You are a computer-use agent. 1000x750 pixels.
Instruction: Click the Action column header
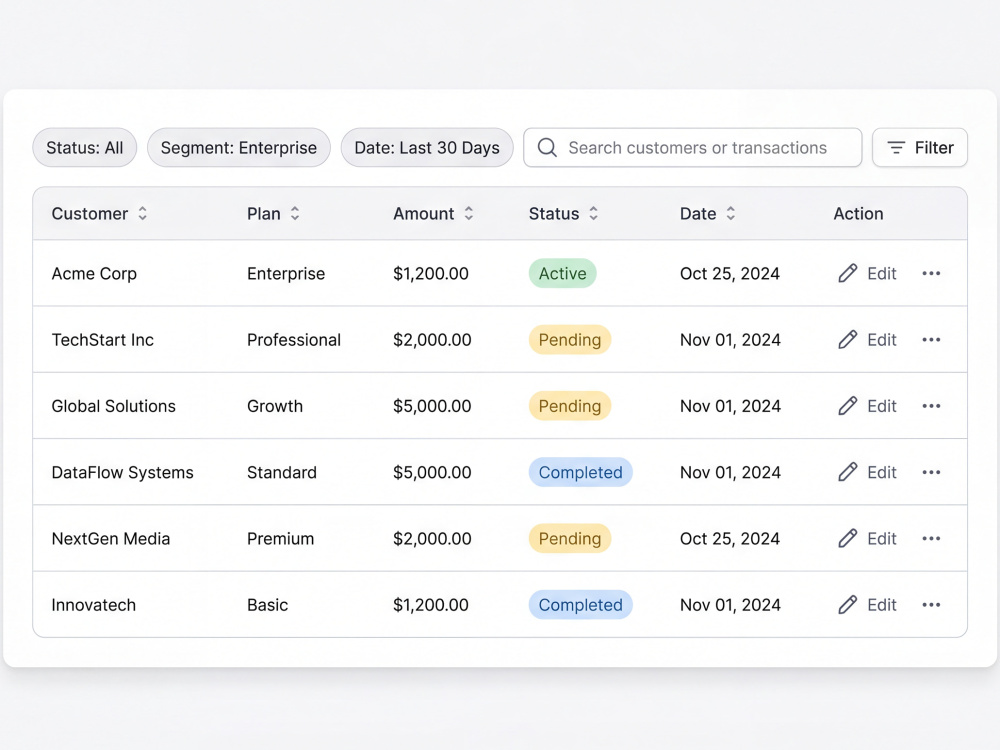click(x=858, y=213)
